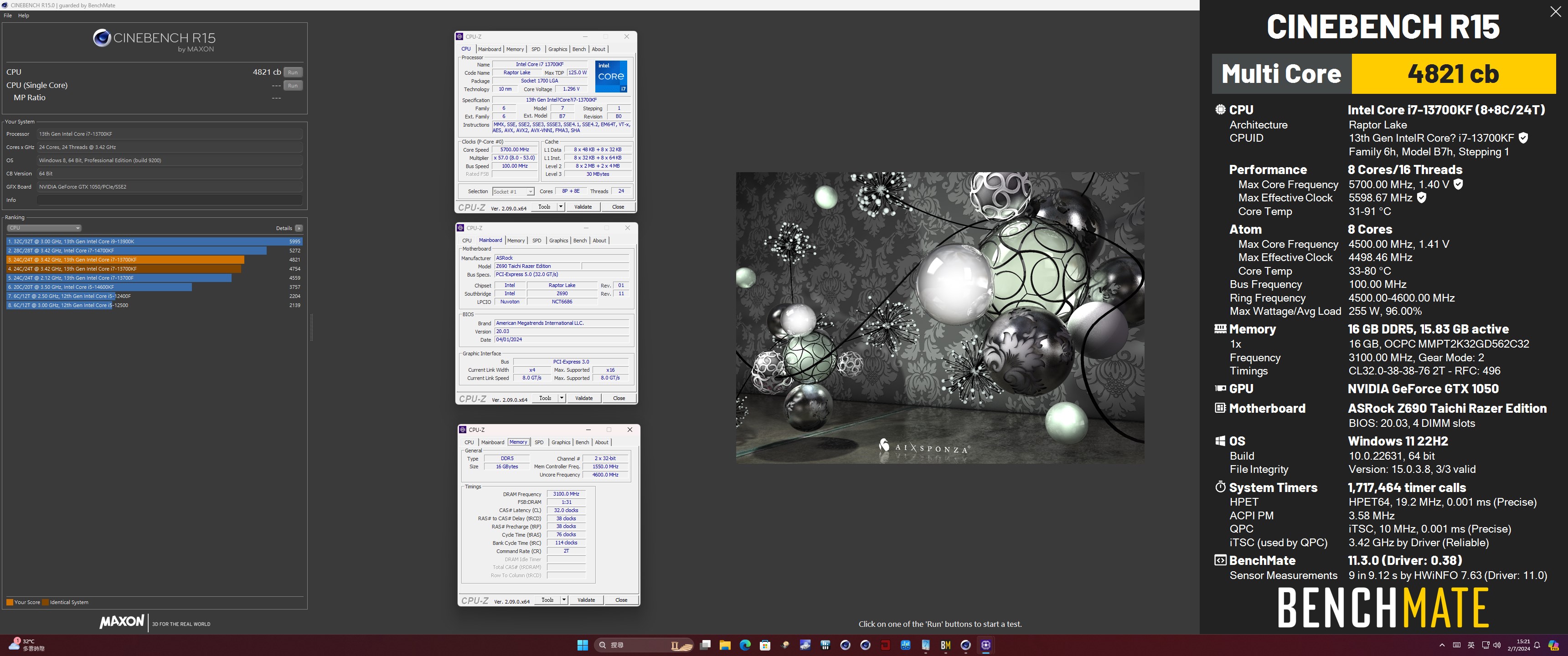Screen dimensions: 1568x656
Task: Open the Socket #1 selection dropdown
Action: click(x=513, y=192)
